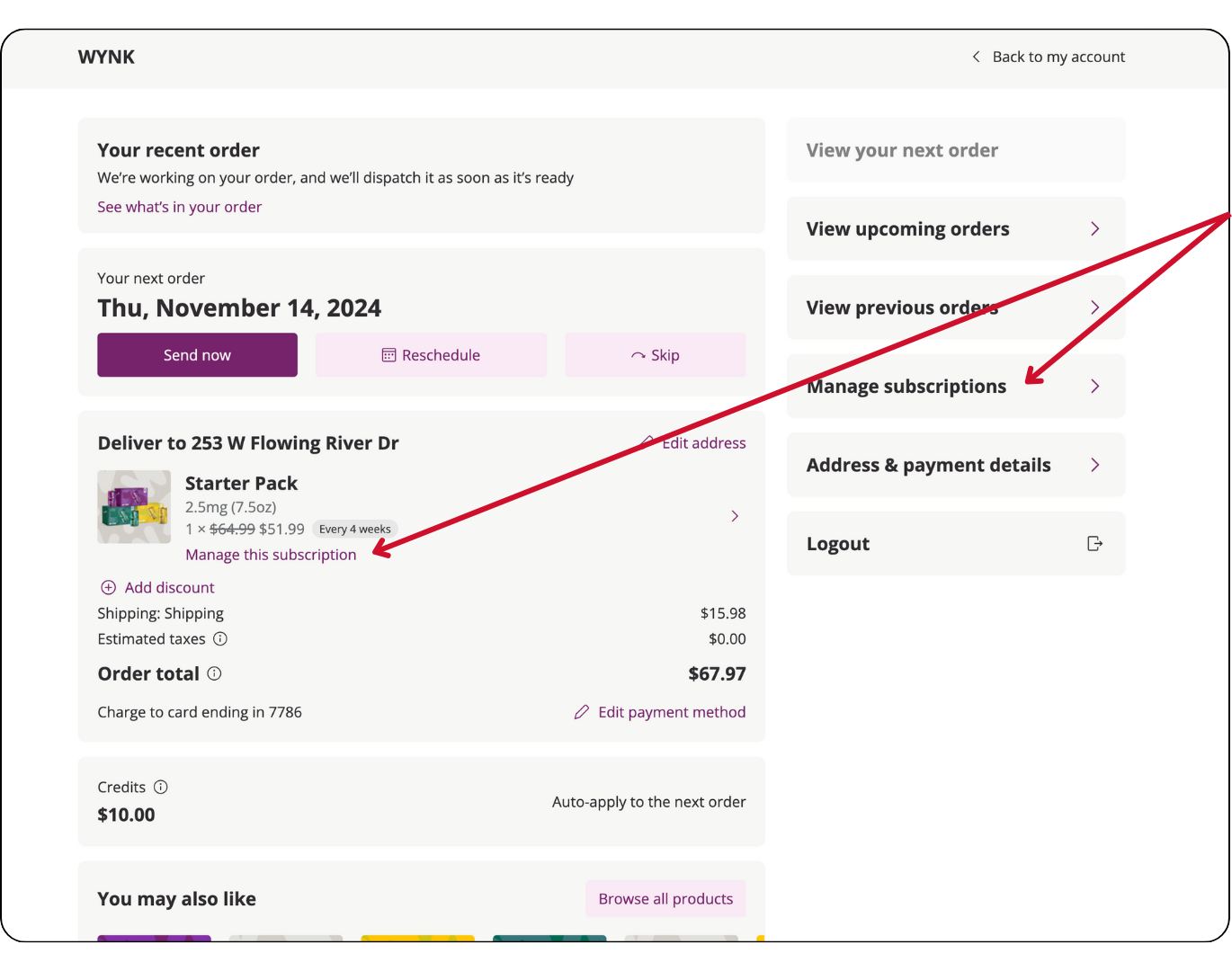The image size is (1232, 971).
Task: Click the pencil icon beside 'Edit payment method'
Action: pyautogui.click(x=582, y=712)
